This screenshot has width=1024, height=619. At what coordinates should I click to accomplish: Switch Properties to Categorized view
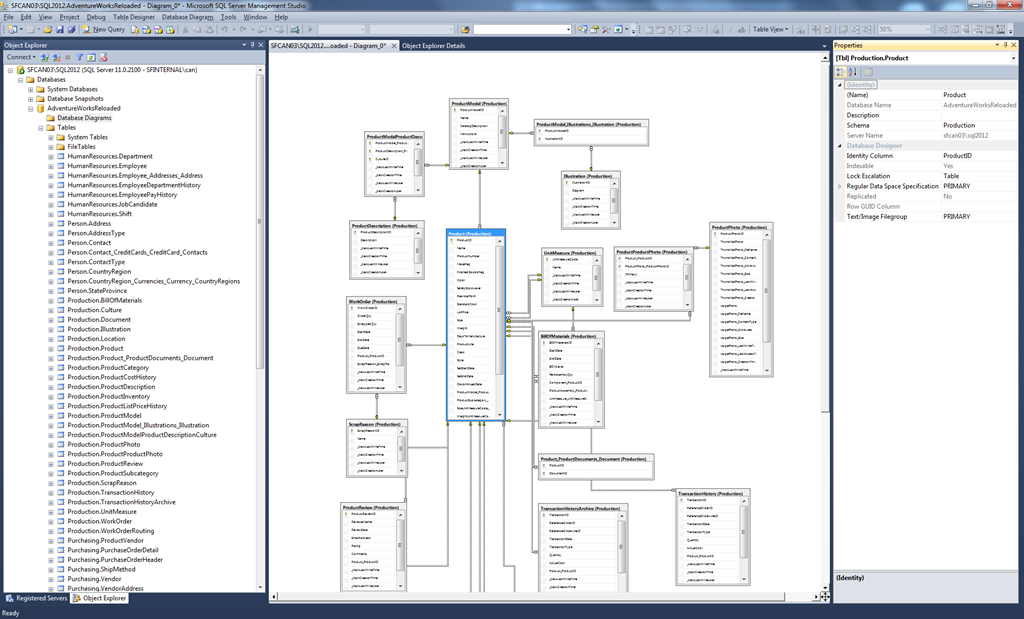pyautogui.click(x=841, y=72)
